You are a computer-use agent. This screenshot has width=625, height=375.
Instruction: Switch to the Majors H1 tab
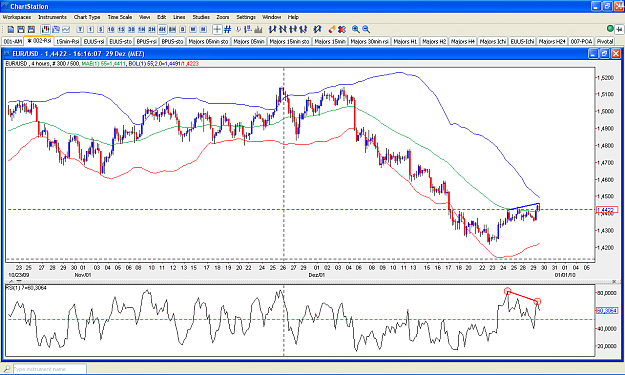coord(405,41)
